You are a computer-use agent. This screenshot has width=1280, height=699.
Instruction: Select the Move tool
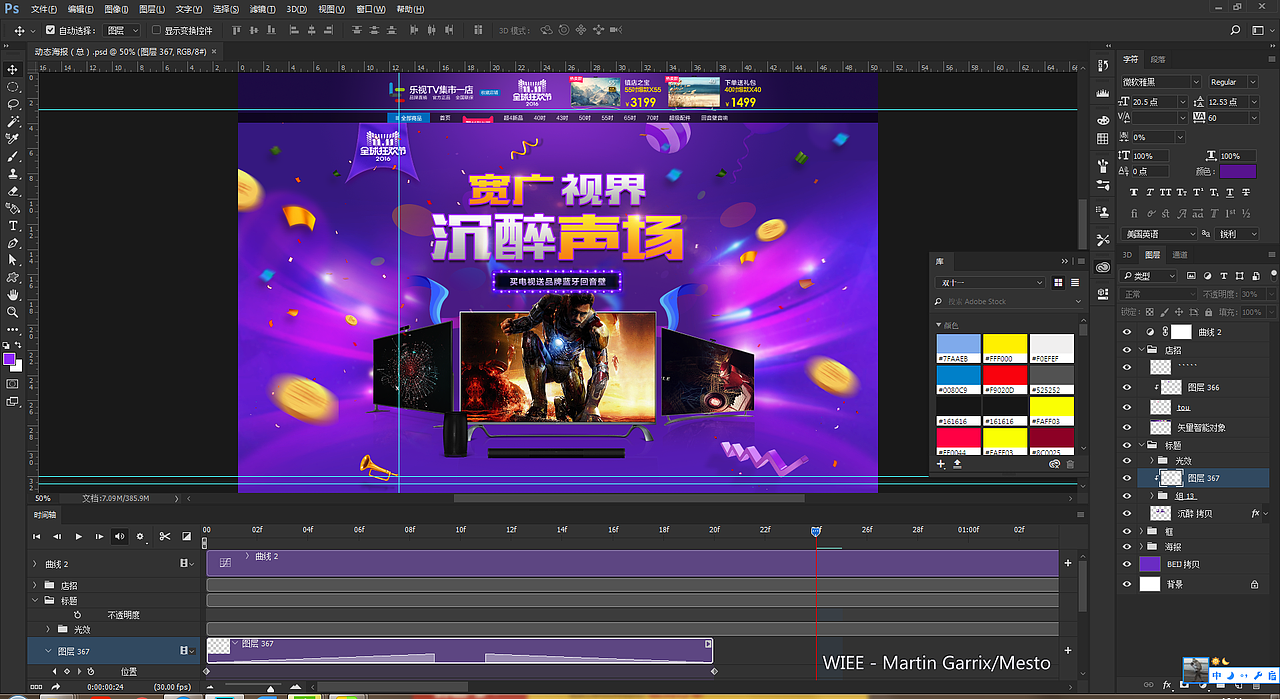(x=13, y=71)
